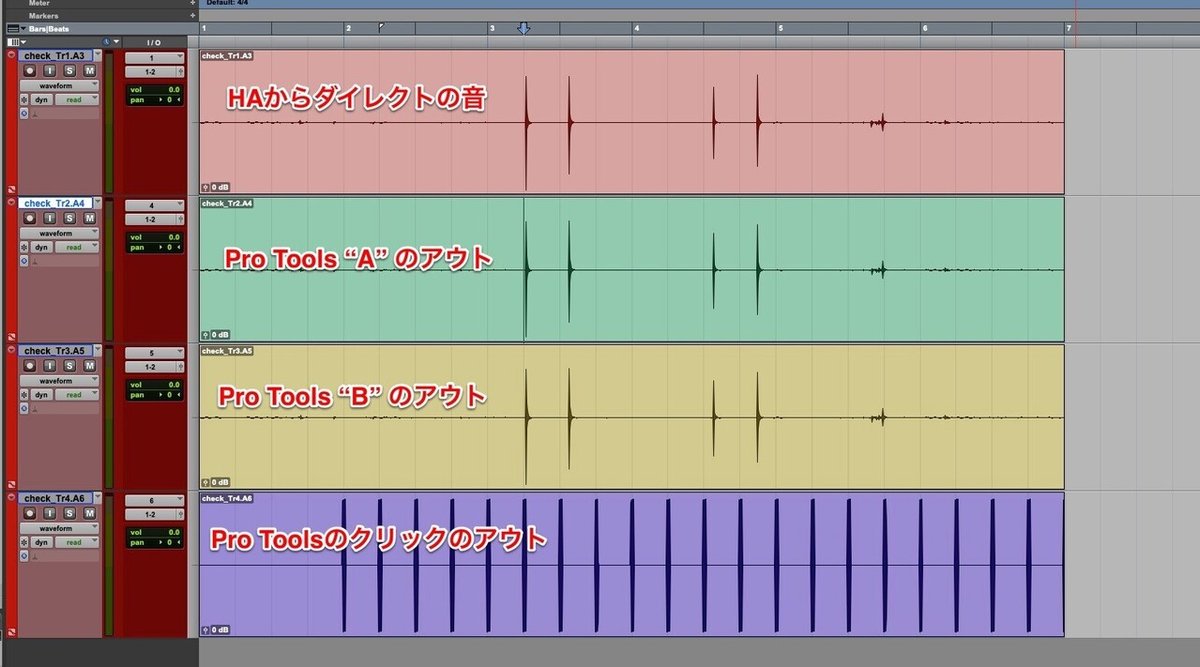Click the timebase clock icon in track header

[x=106, y=41]
